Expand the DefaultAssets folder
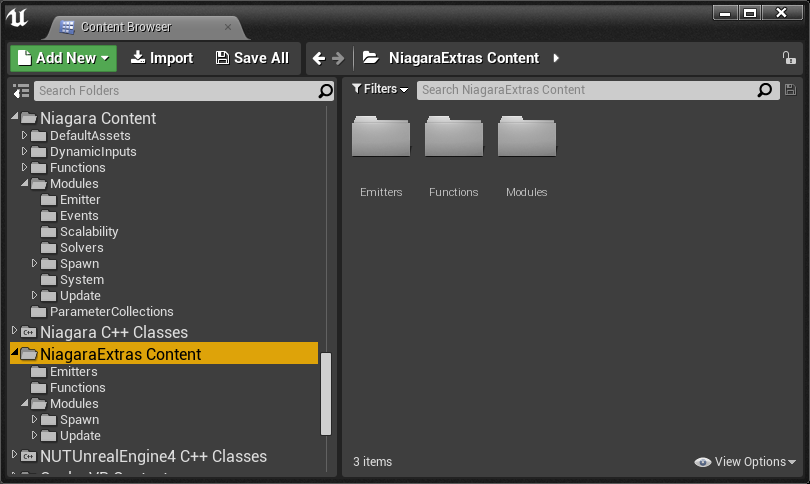The height and width of the screenshot is (484, 810). [24, 135]
